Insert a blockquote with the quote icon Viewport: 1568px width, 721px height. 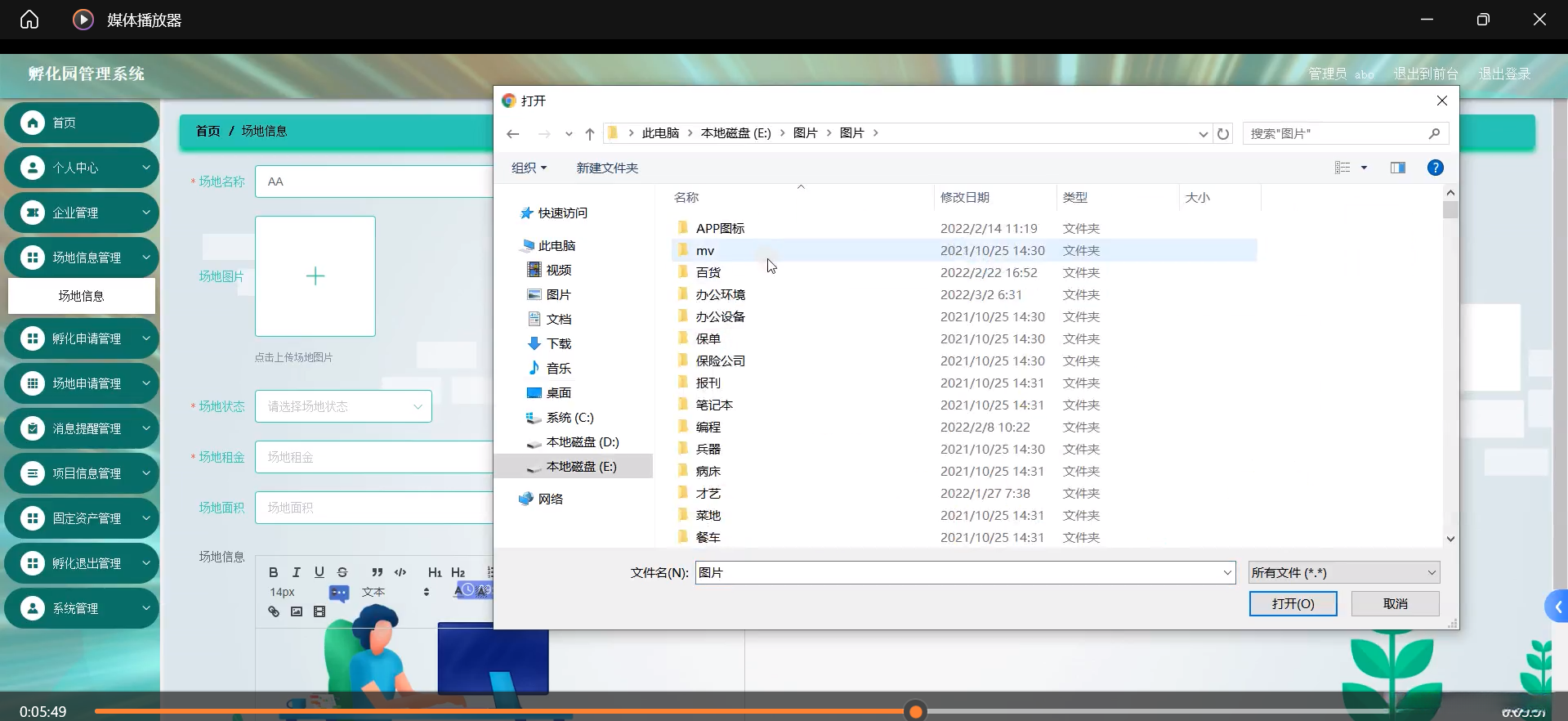377,572
